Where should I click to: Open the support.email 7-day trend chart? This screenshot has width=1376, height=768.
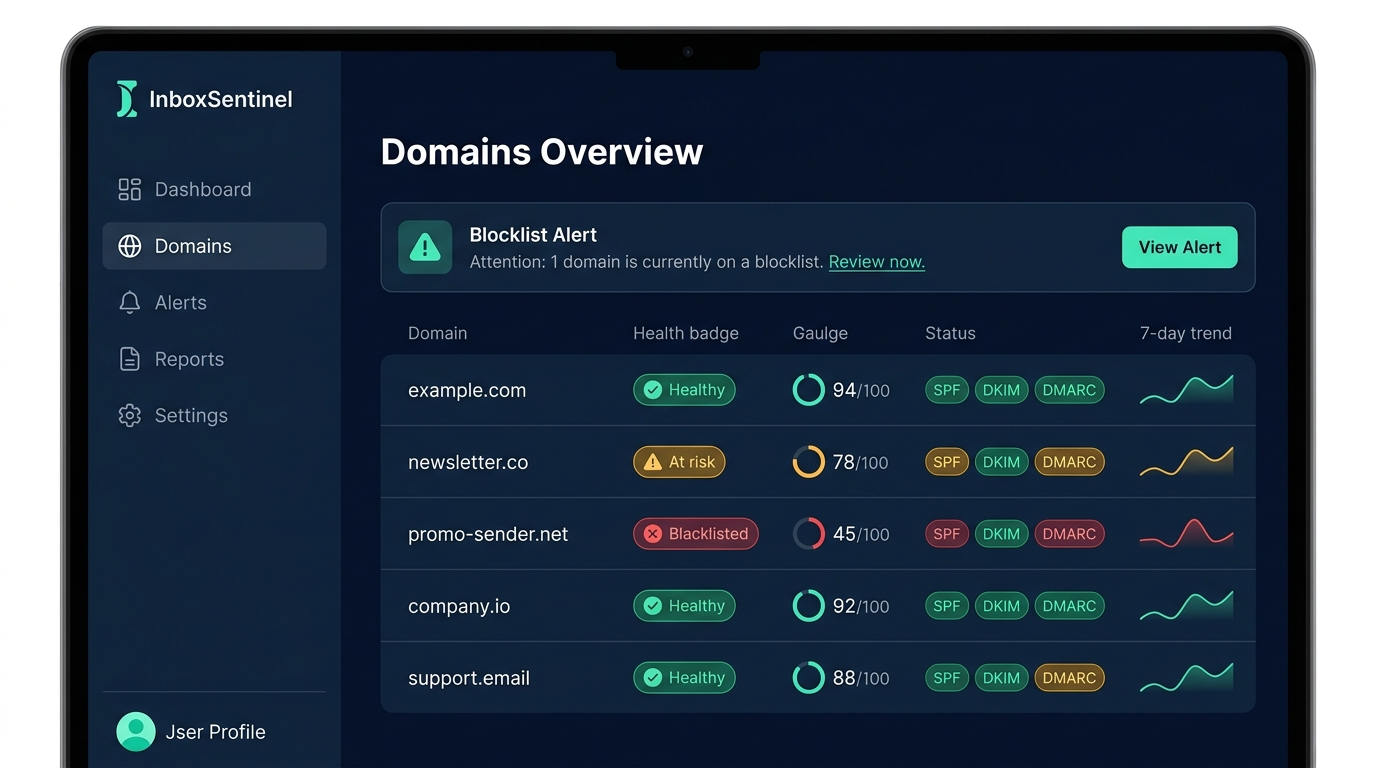coord(1186,678)
